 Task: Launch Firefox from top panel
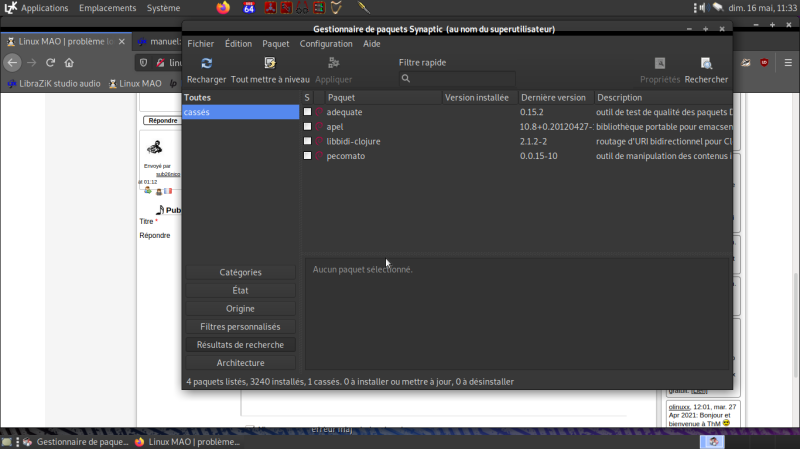223,8
